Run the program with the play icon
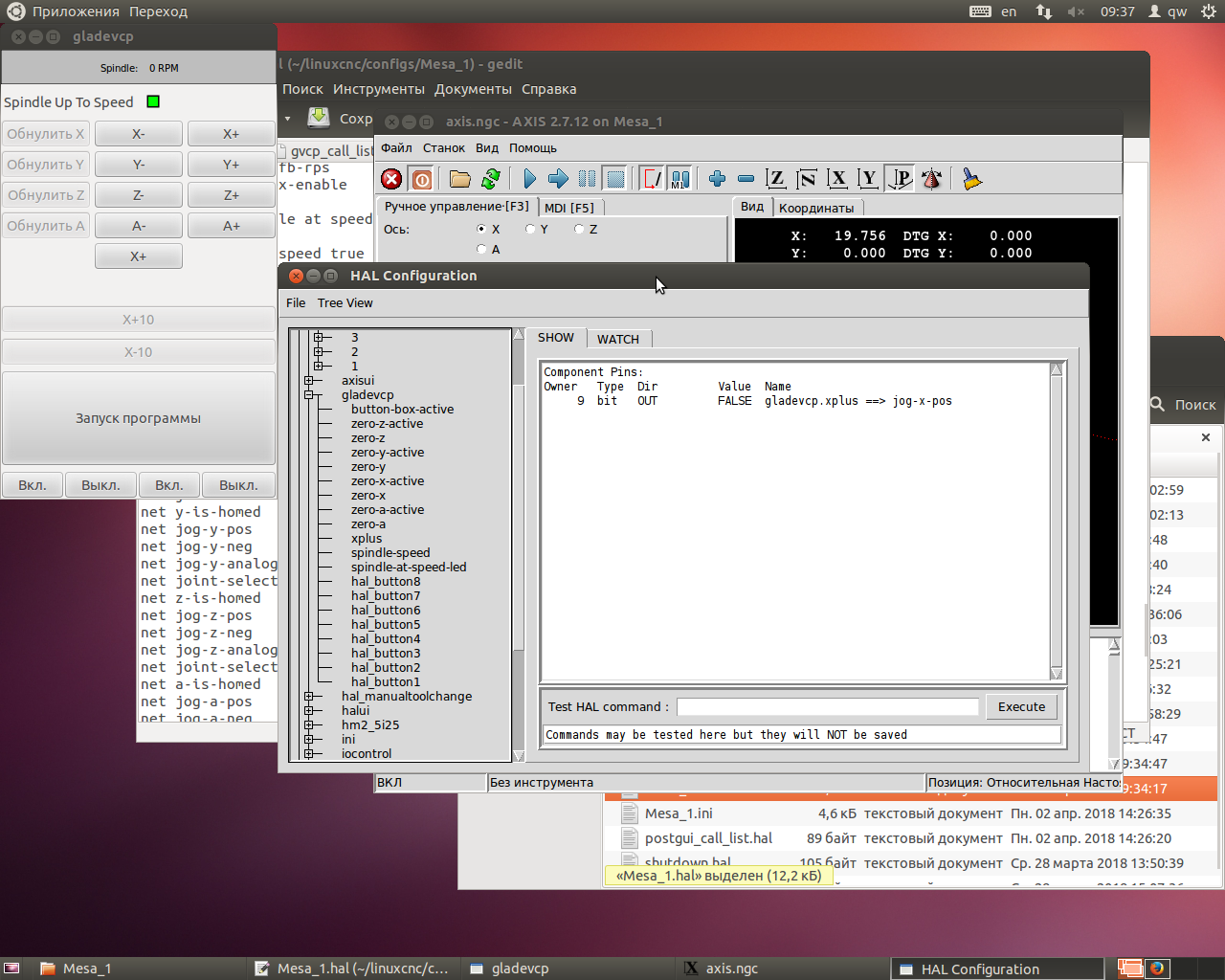Image resolution: width=1225 pixels, height=980 pixels. 529,179
